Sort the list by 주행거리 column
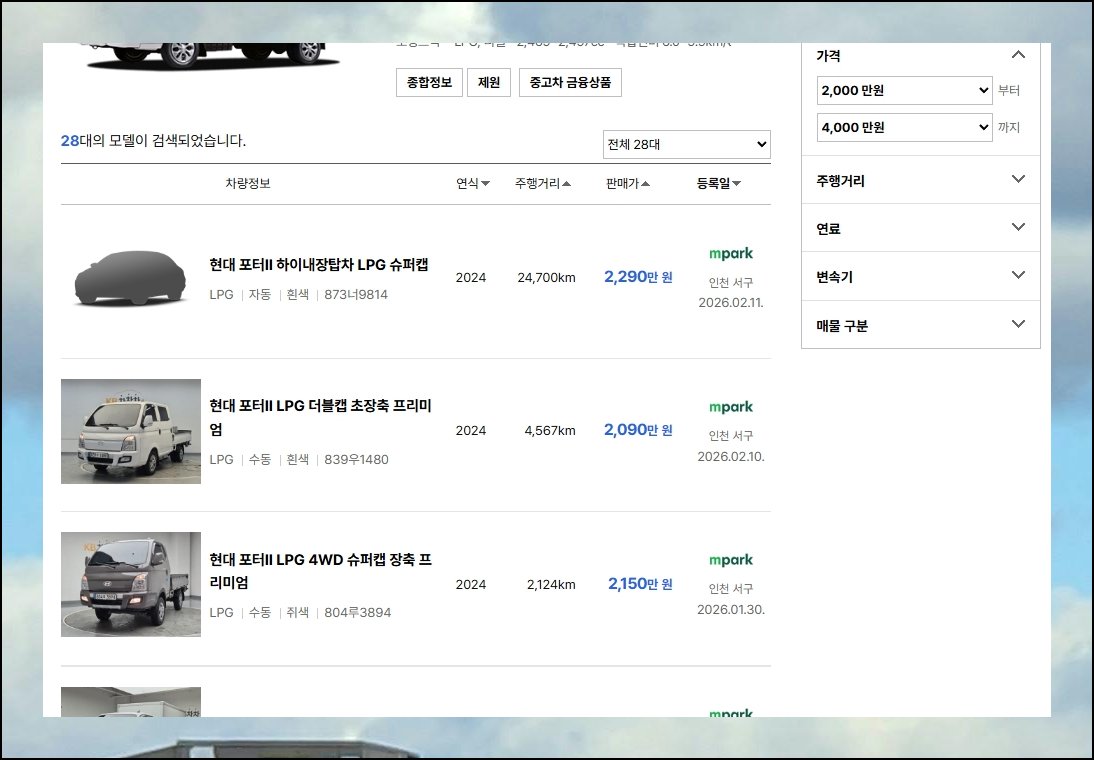The height and width of the screenshot is (760, 1094). click(x=543, y=184)
